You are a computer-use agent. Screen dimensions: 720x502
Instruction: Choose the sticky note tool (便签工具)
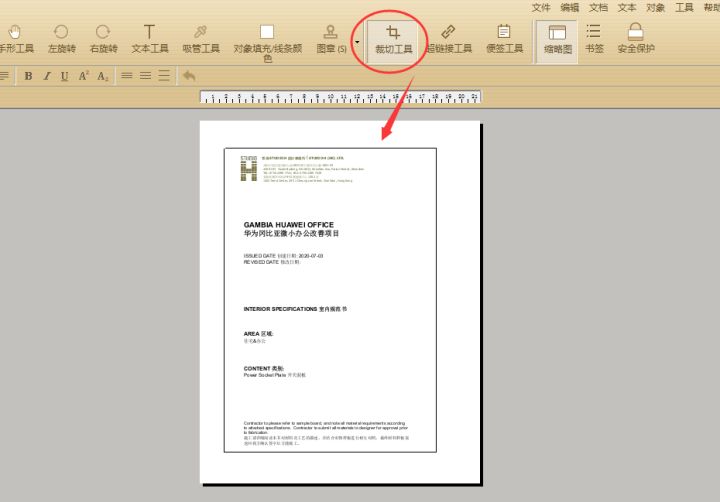[504, 39]
